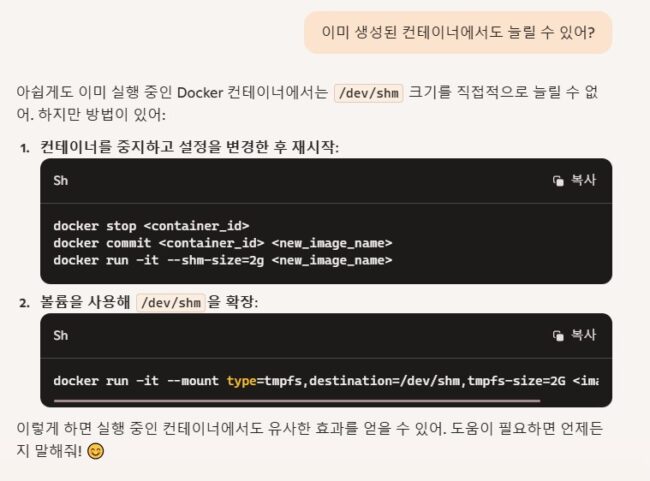Copy the docker stop/commit code block
650x481 pixels.
(575, 180)
